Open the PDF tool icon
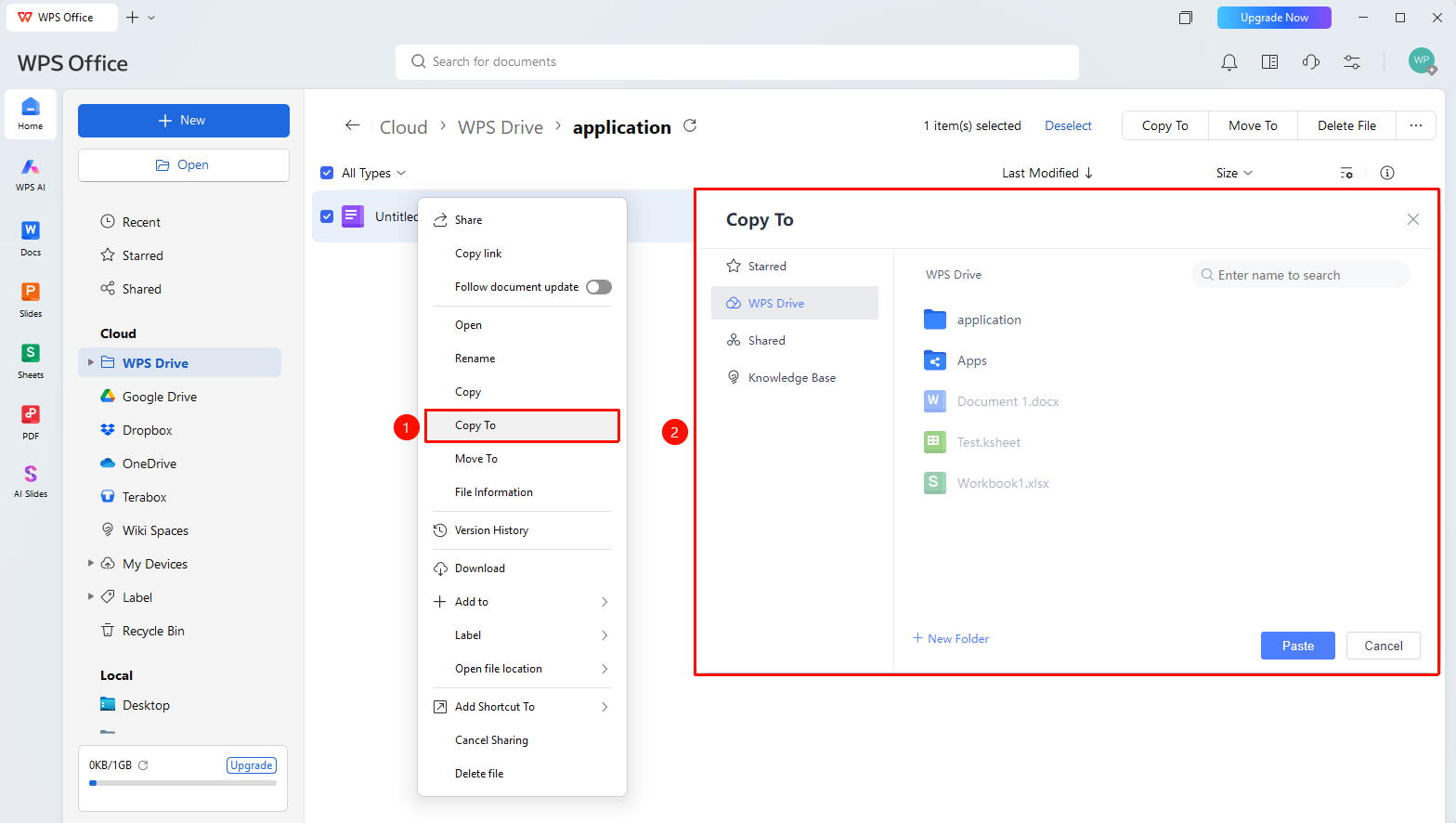 [x=31, y=422]
